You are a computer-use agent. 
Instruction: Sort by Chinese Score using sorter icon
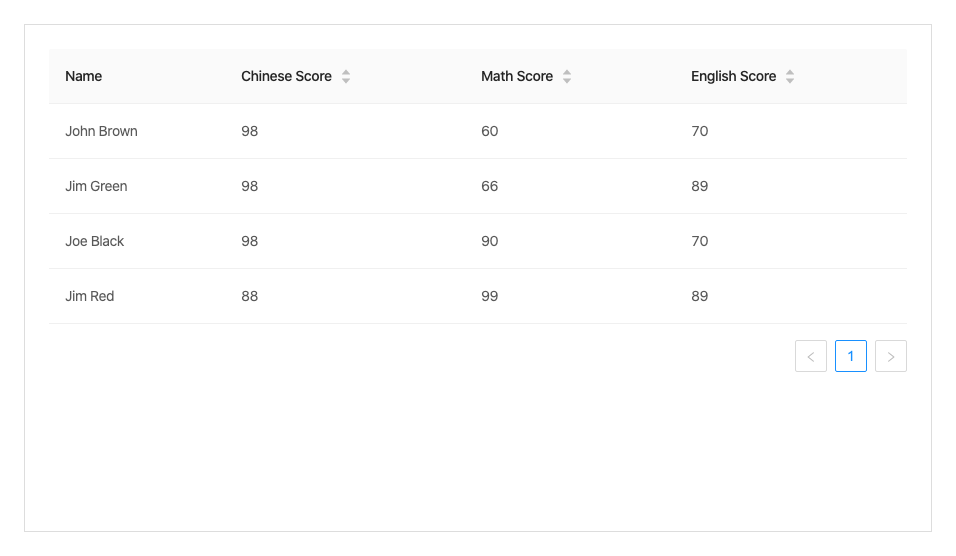[x=346, y=76]
